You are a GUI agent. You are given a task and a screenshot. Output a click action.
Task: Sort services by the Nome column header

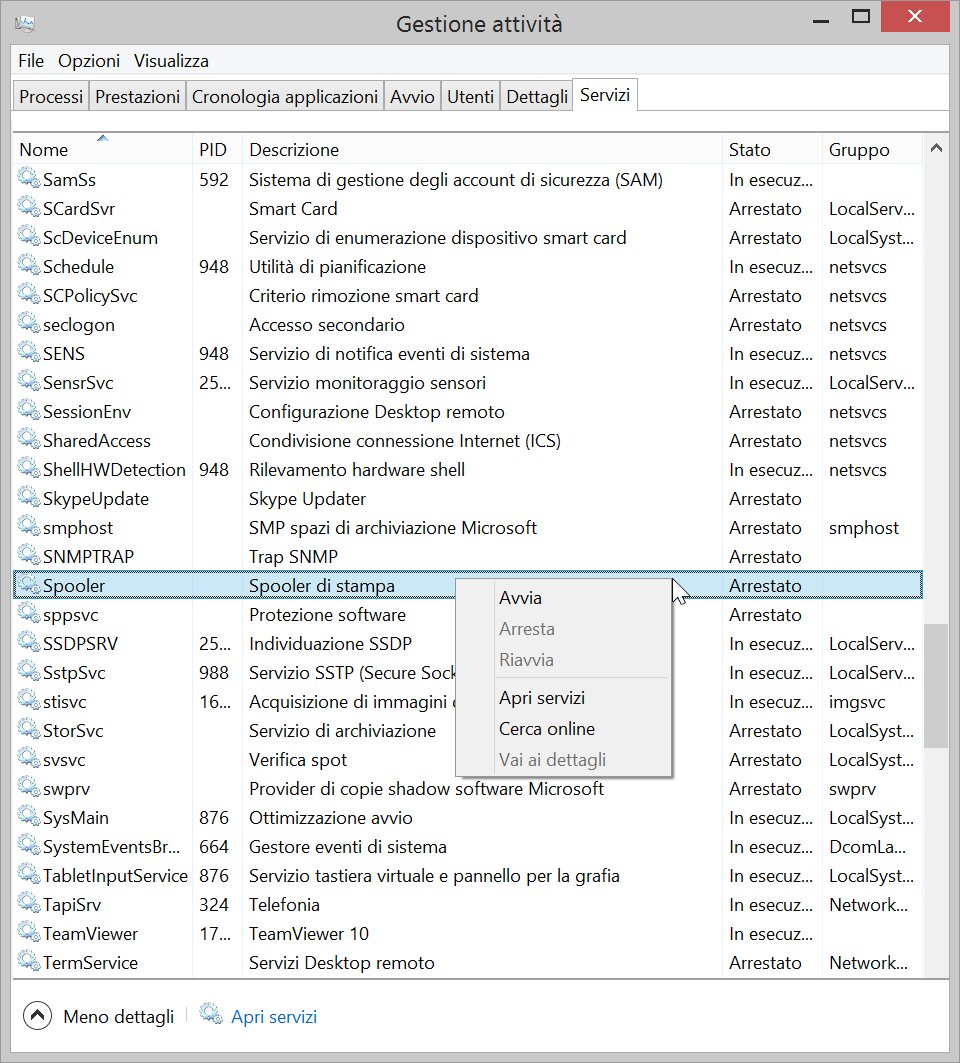[102, 149]
